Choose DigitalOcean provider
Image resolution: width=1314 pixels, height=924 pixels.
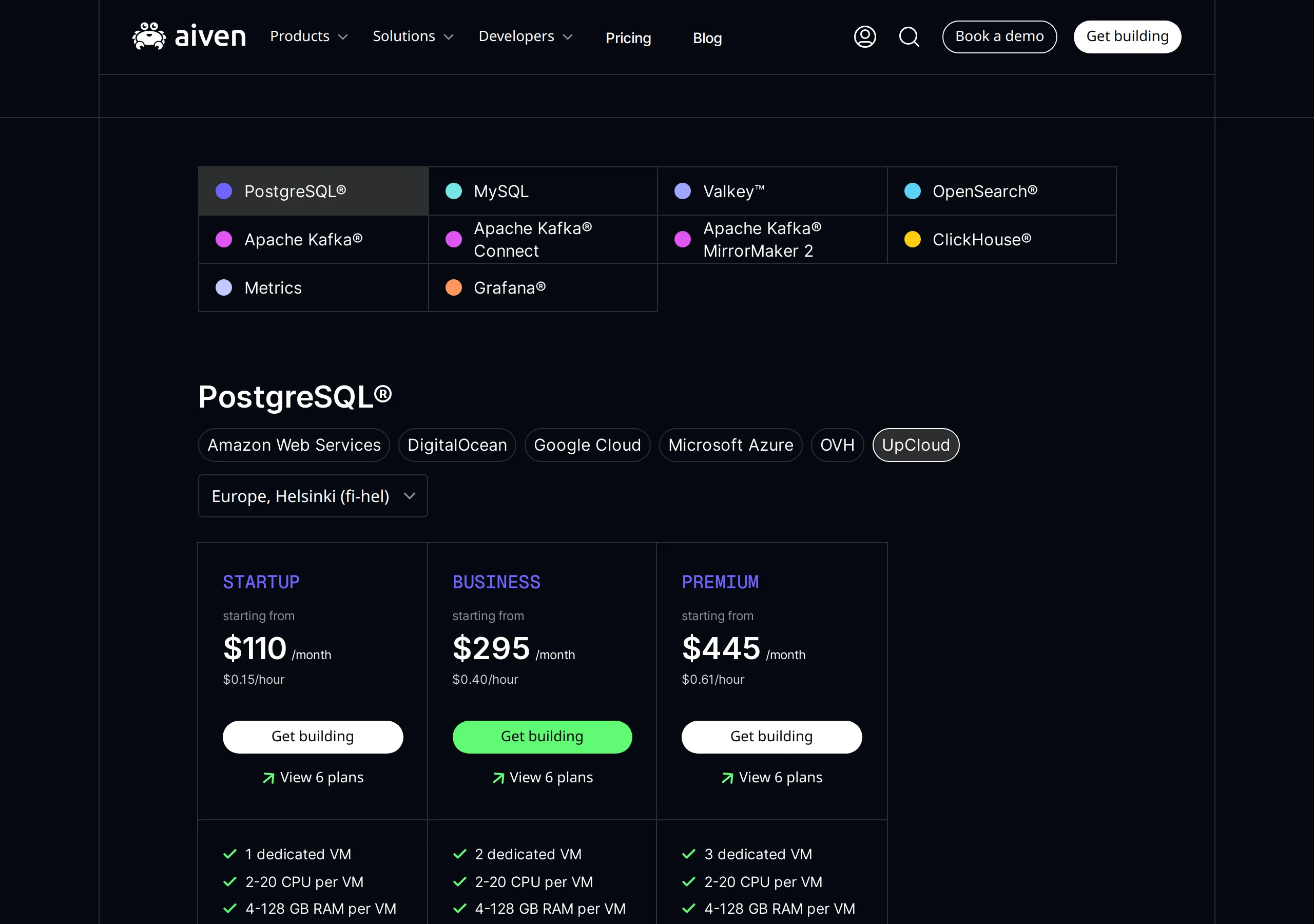pyautogui.click(x=457, y=445)
